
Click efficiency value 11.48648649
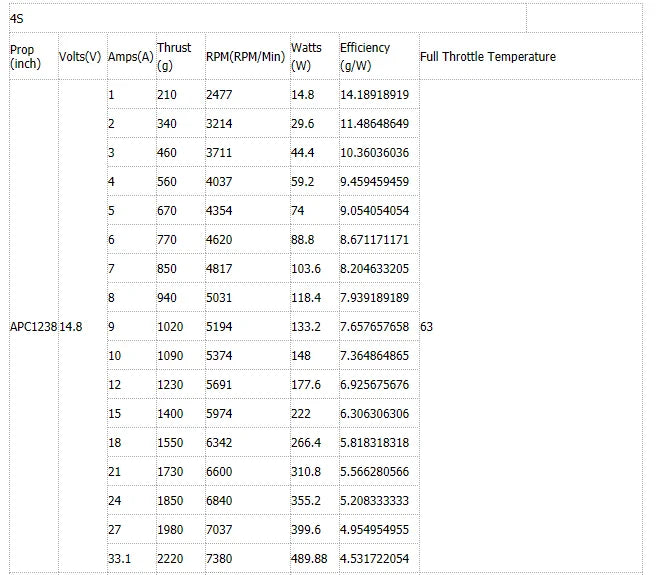pos(374,123)
